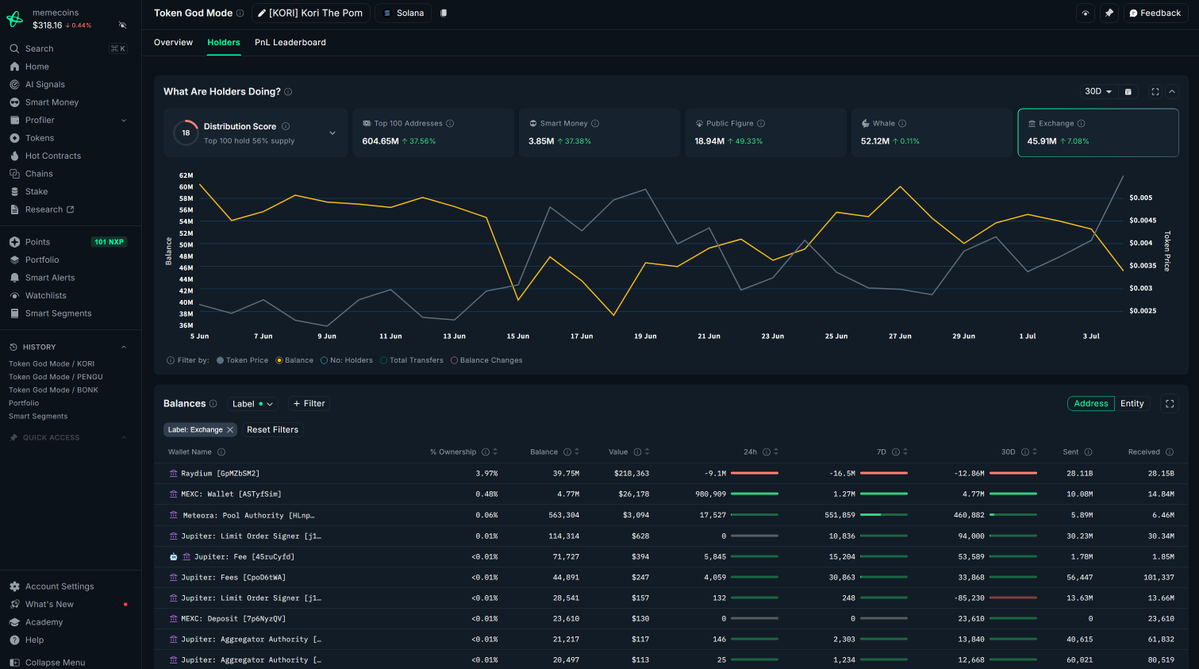Copy token address icon next to Solana

444,13
